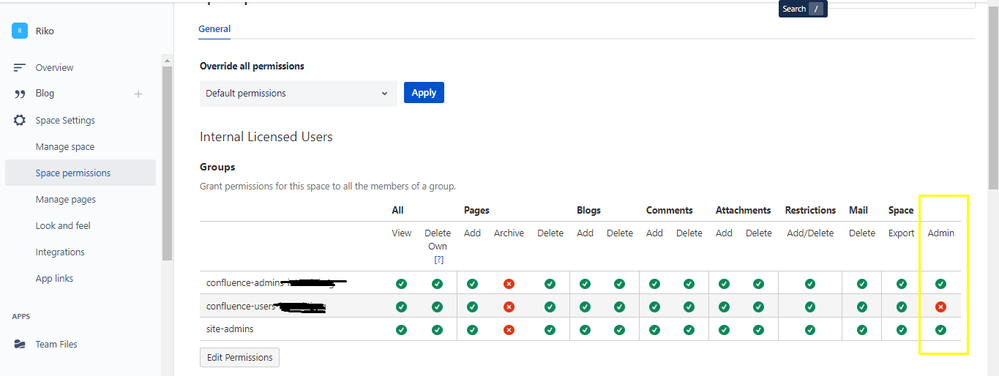Open Team Files app icon
999x376 pixels.
click(20, 344)
